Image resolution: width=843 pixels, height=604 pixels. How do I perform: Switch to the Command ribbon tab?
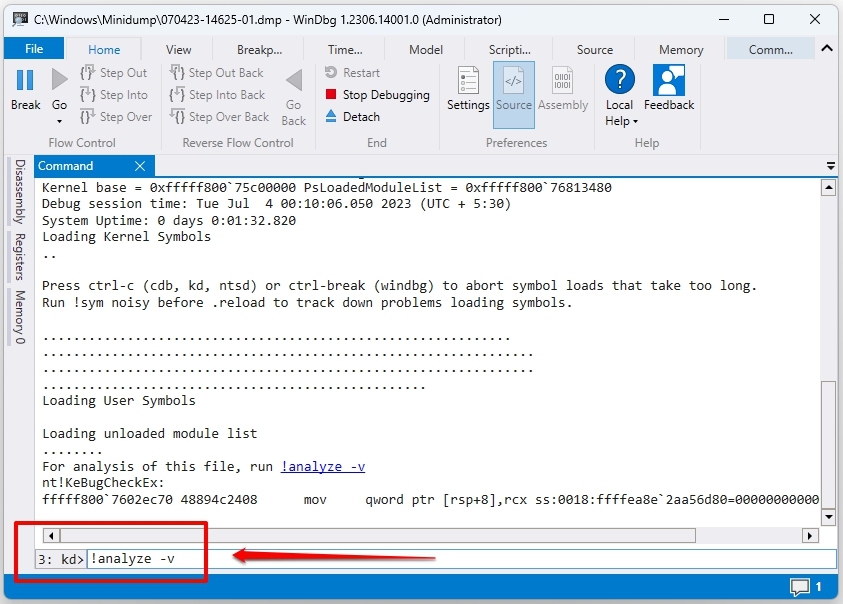tap(770, 49)
